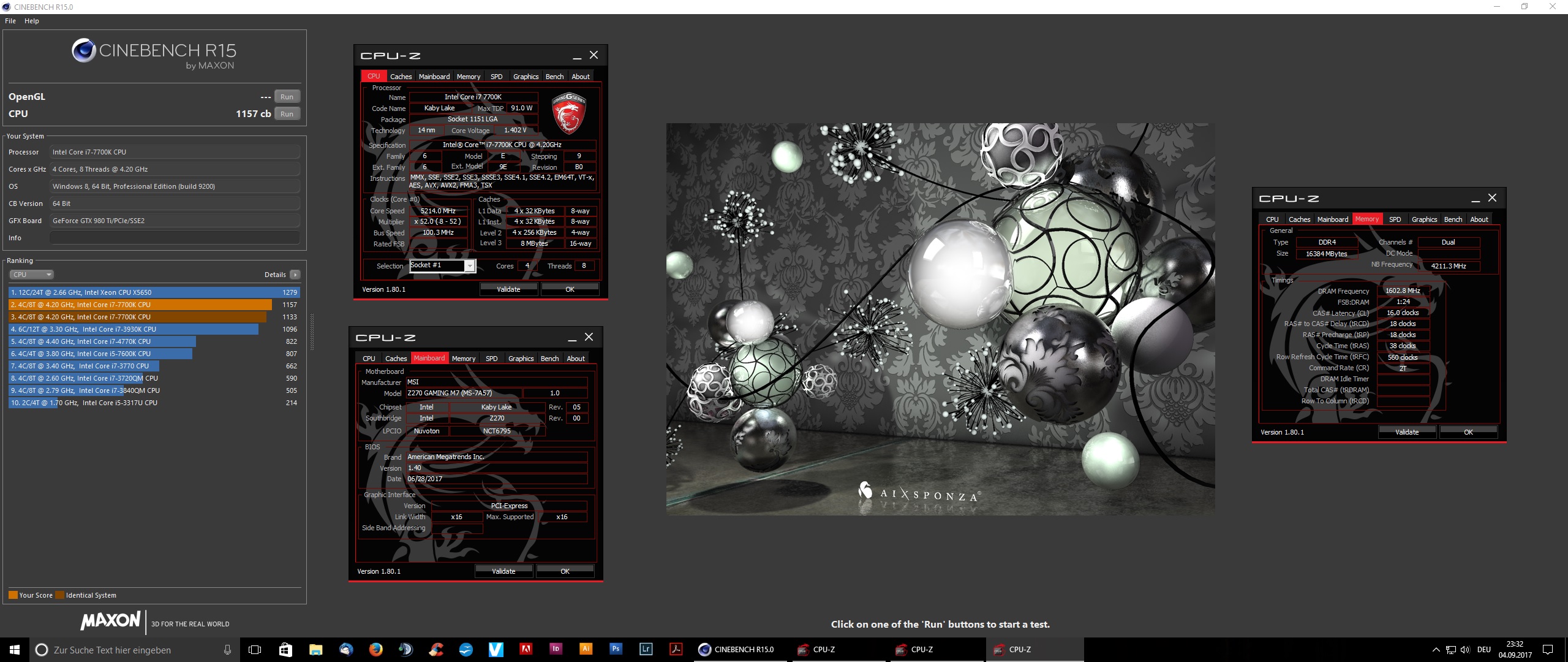Launch Thunderbird from the taskbar
Image resolution: width=1568 pixels, height=662 pixels.
[345, 650]
